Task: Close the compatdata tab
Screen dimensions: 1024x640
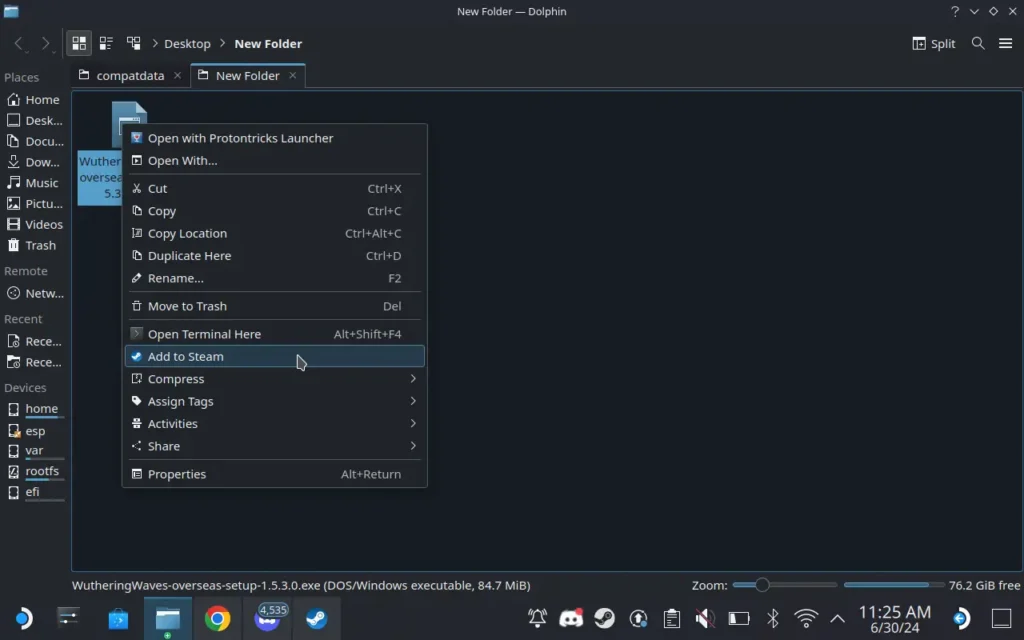Action: click(x=177, y=76)
